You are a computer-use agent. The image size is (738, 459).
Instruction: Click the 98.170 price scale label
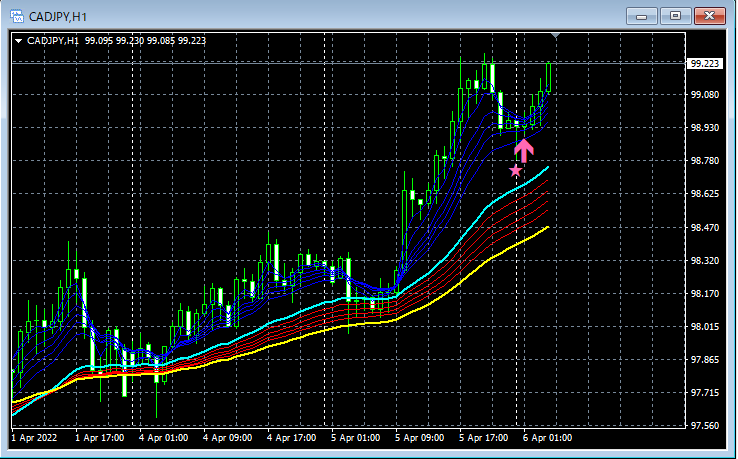[x=705, y=293]
